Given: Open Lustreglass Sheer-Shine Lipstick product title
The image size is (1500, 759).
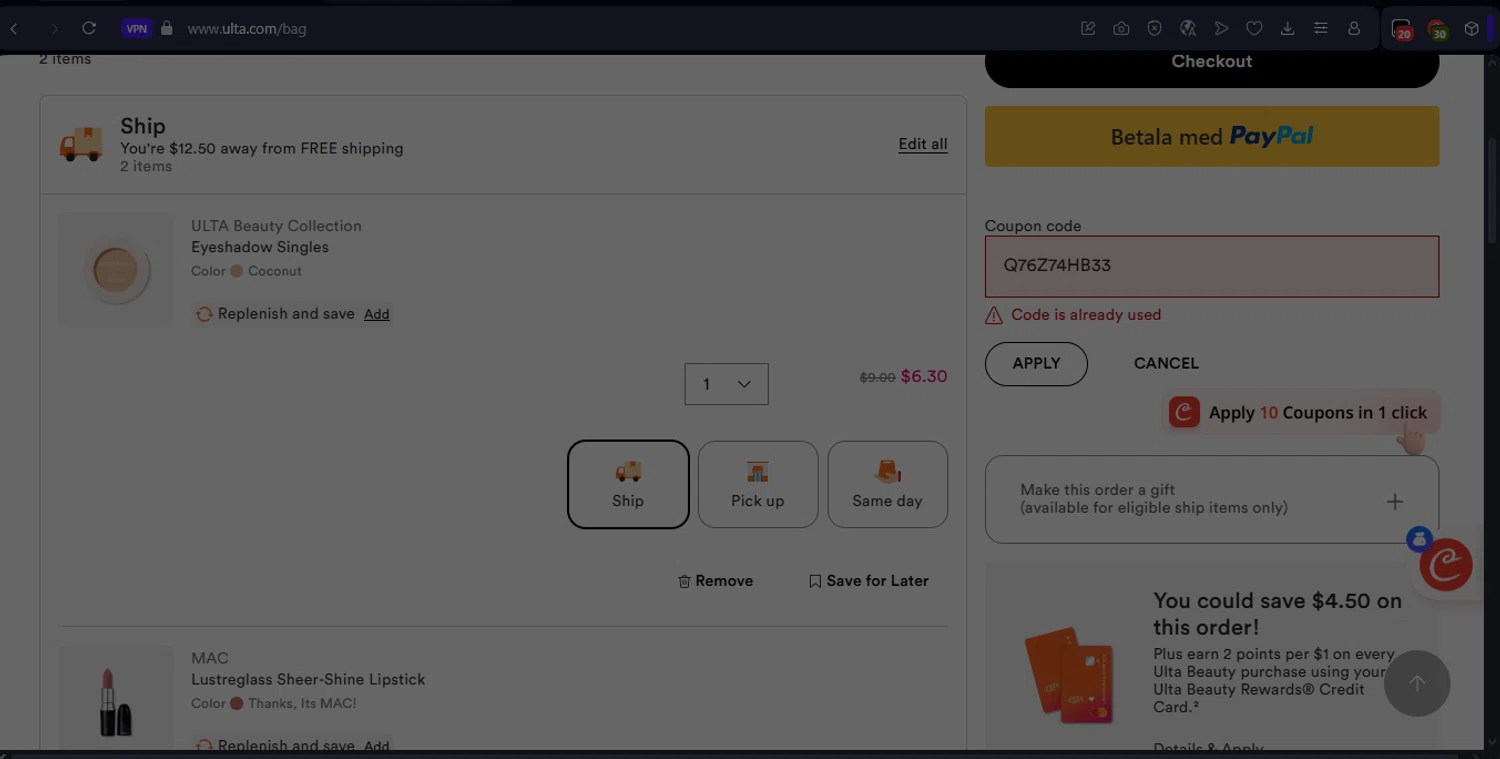Looking at the screenshot, I should tap(308, 679).
